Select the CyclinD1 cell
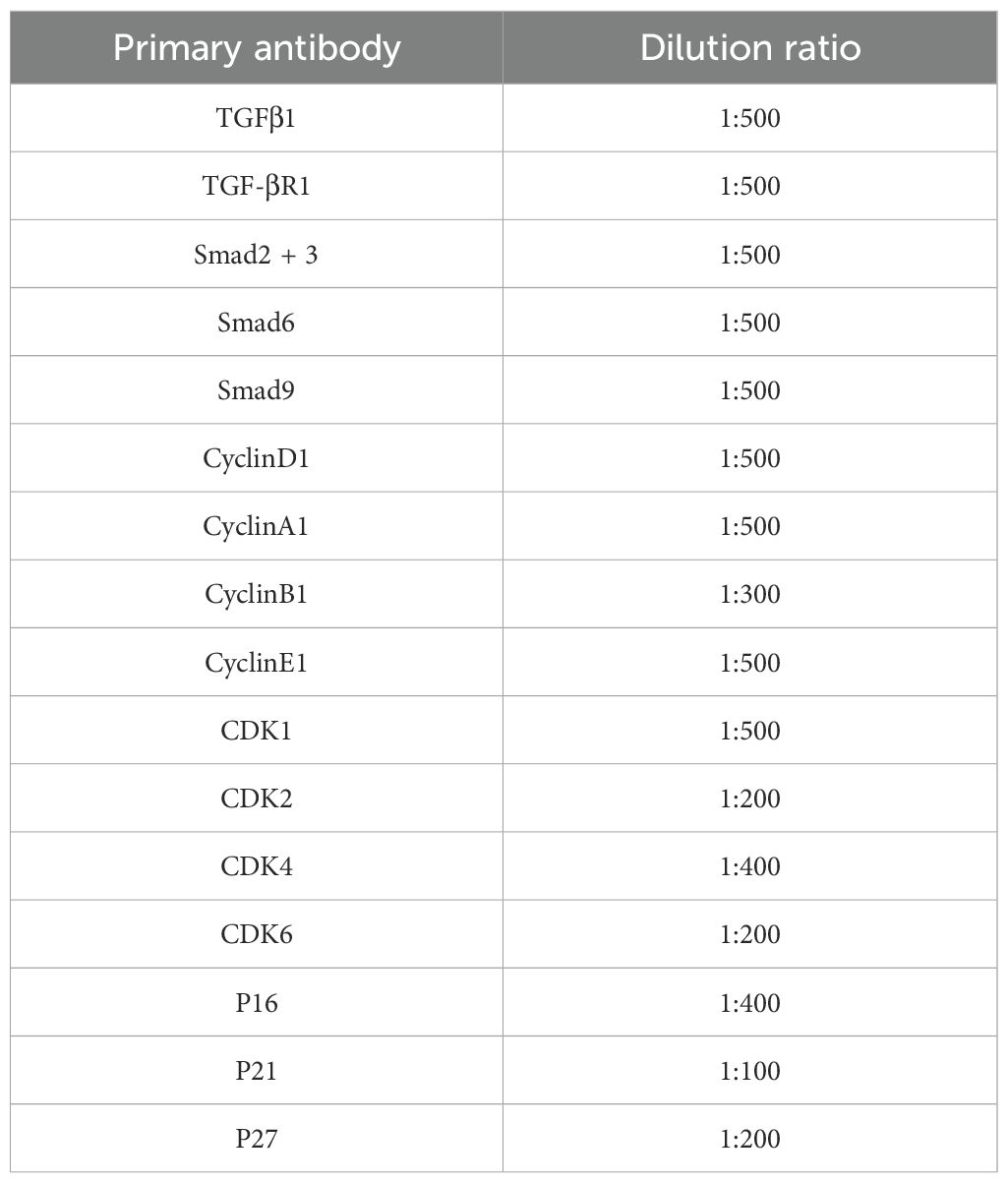The width and height of the screenshot is (1008, 1183). pyautogui.click(x=257, y=458)
